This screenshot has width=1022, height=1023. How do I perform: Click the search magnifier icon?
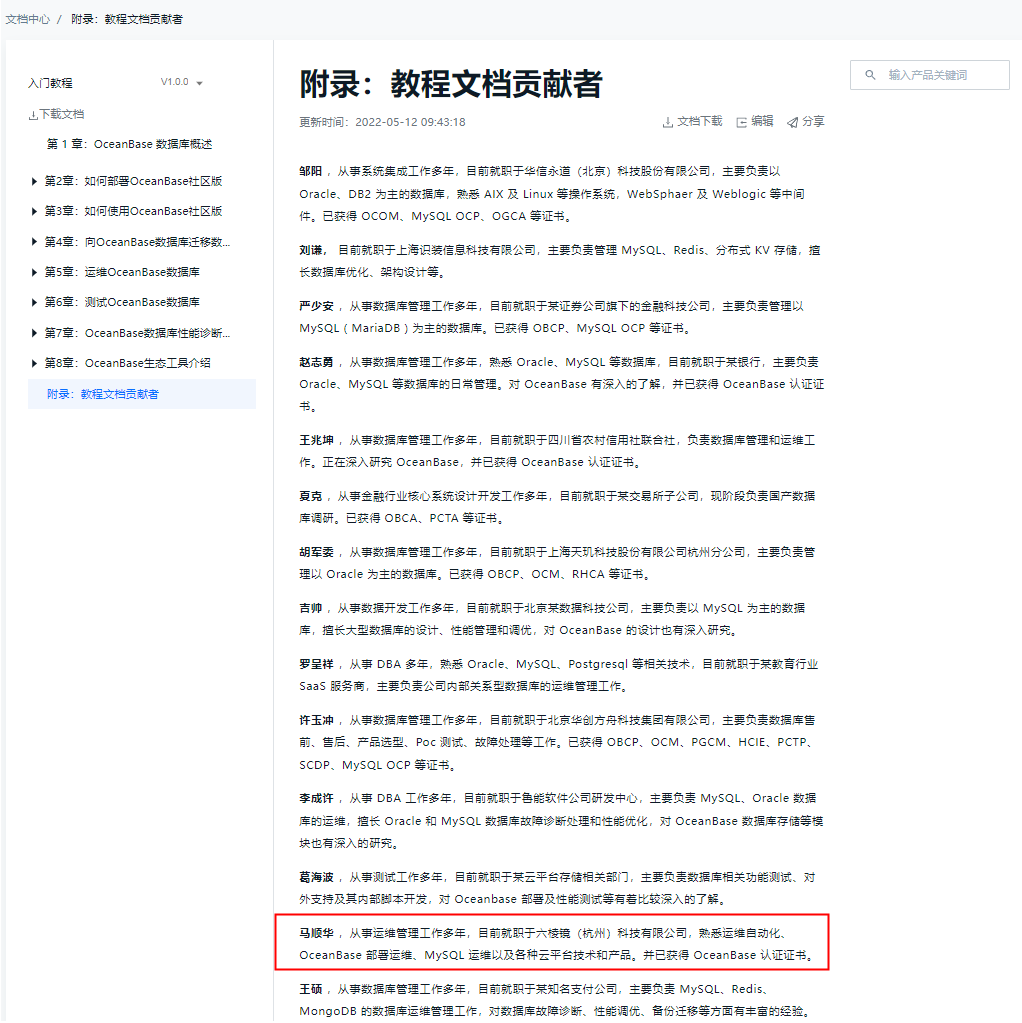[870, 75]
